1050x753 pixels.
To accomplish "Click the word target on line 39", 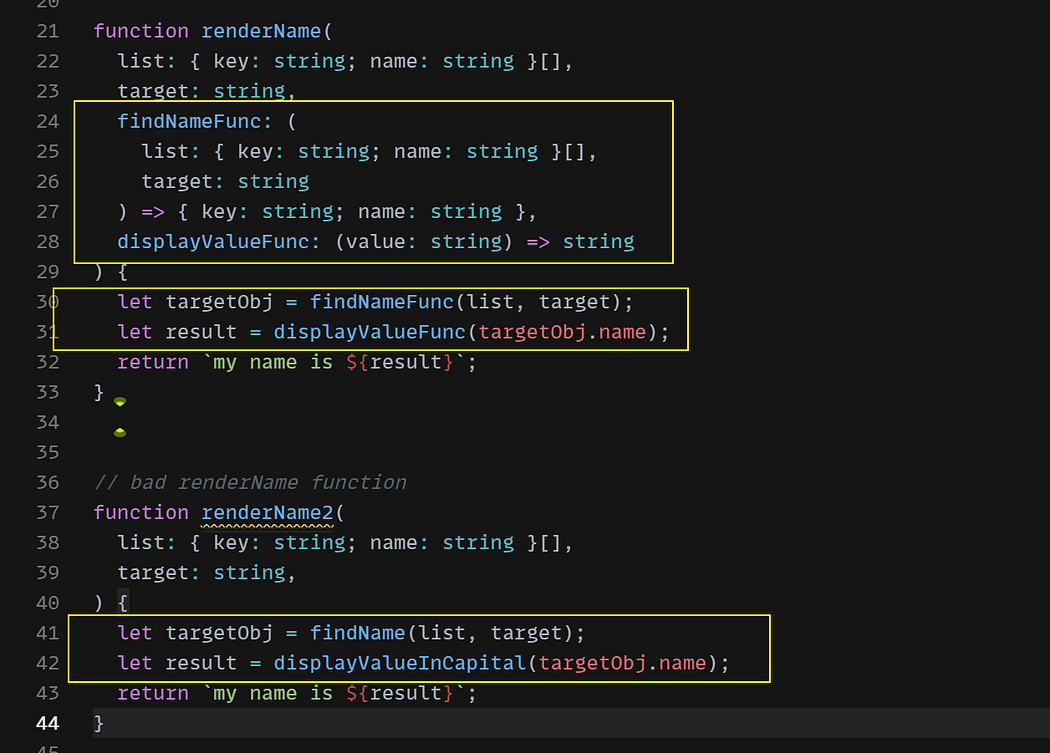I will pos(153,573).
